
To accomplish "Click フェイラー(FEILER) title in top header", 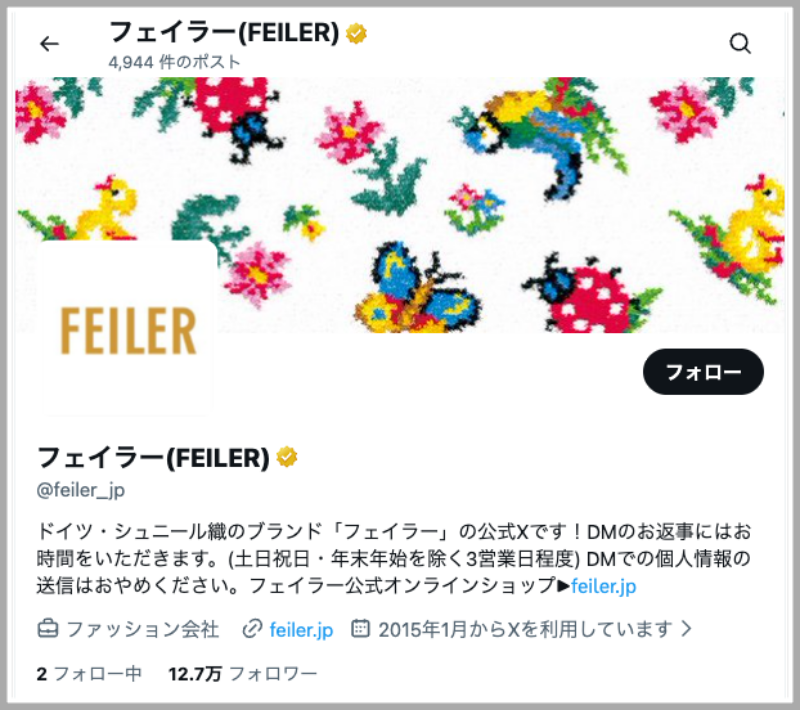I will pyautogui.click(x=224, y=33).
